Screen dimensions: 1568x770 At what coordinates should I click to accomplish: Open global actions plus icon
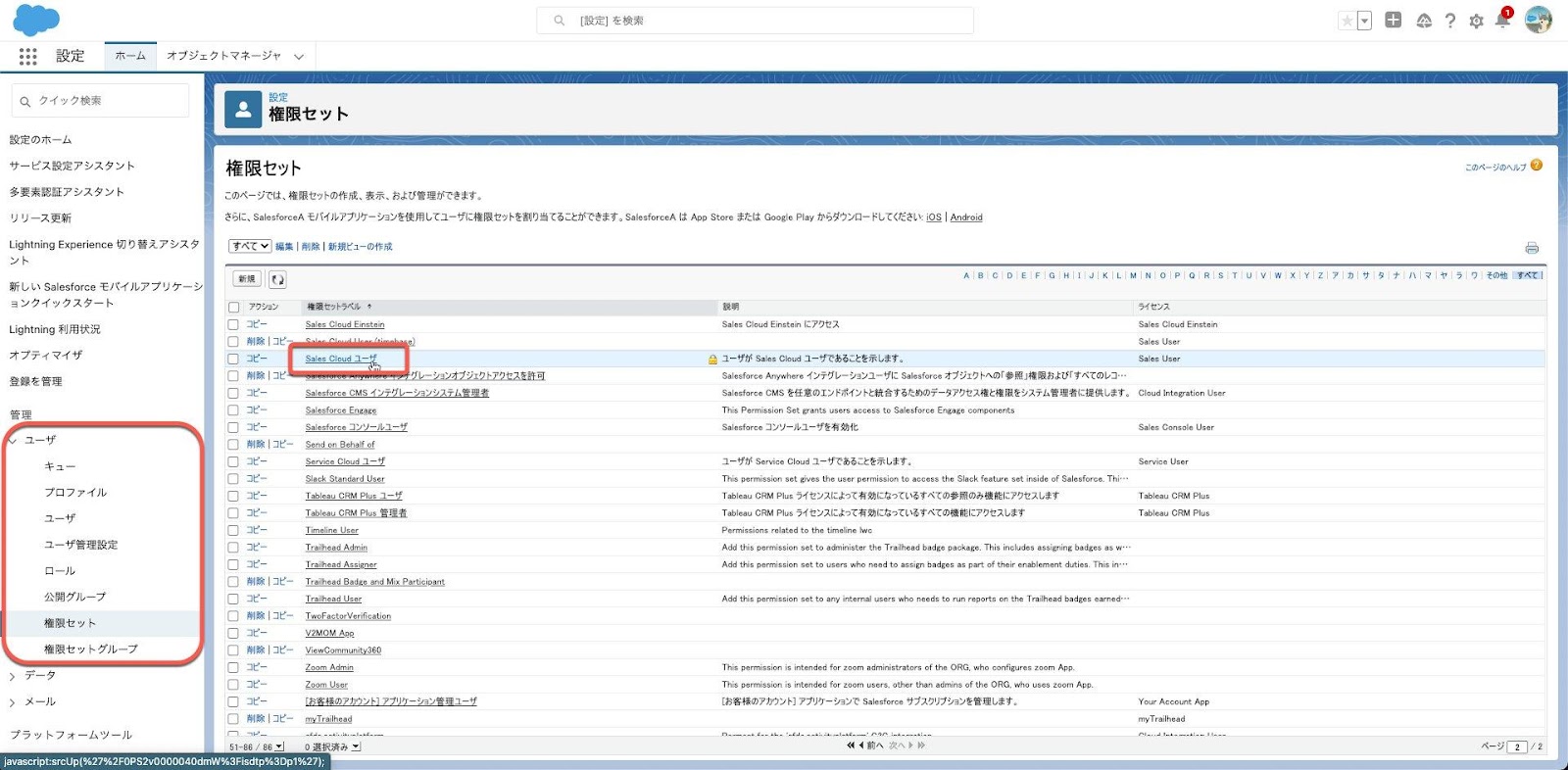(x=1393, y=20)
